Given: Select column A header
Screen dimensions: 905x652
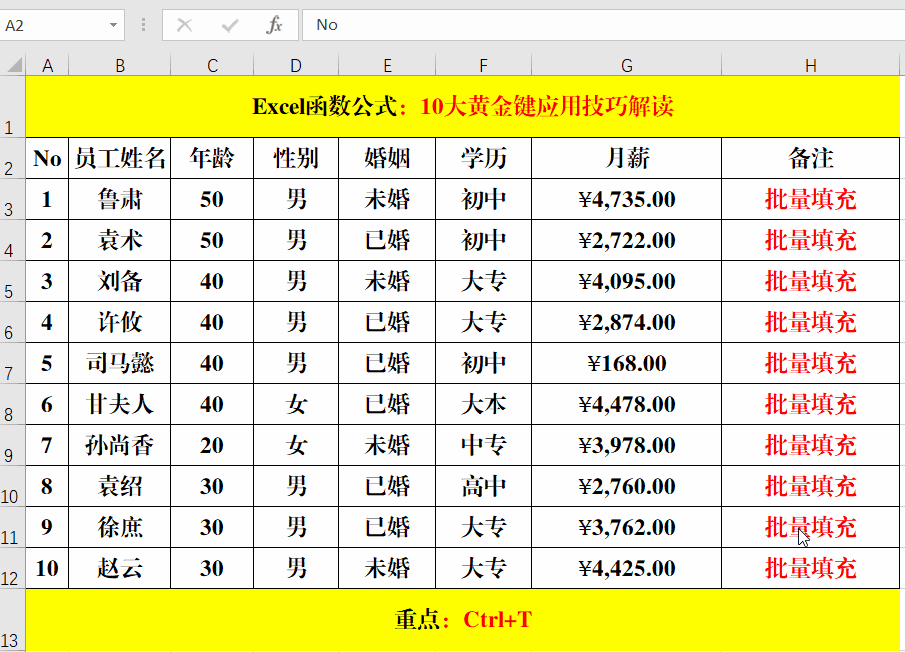Looking at the screenshot, I should pos(47,65).
